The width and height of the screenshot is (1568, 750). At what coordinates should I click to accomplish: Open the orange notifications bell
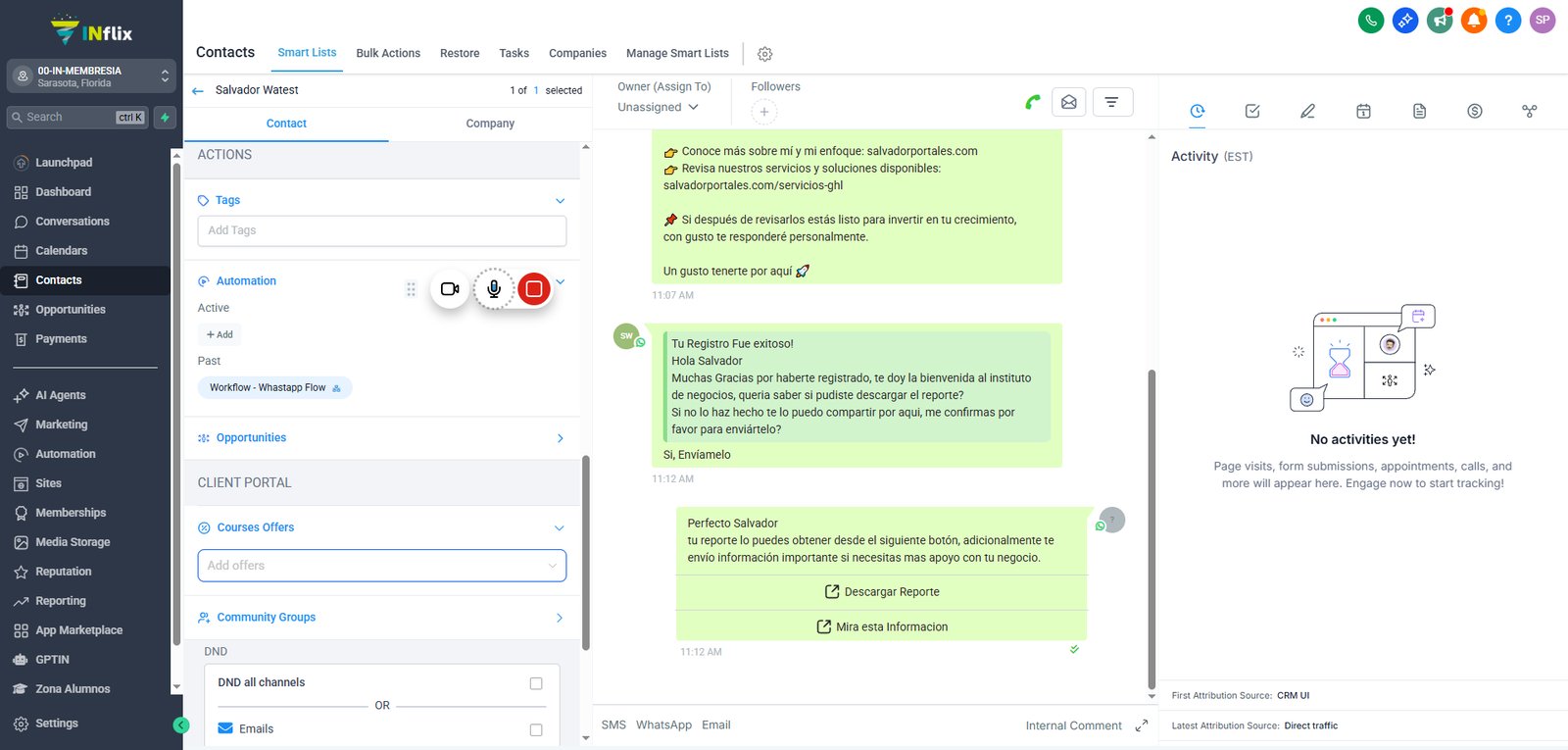(x=1474, y=20)
